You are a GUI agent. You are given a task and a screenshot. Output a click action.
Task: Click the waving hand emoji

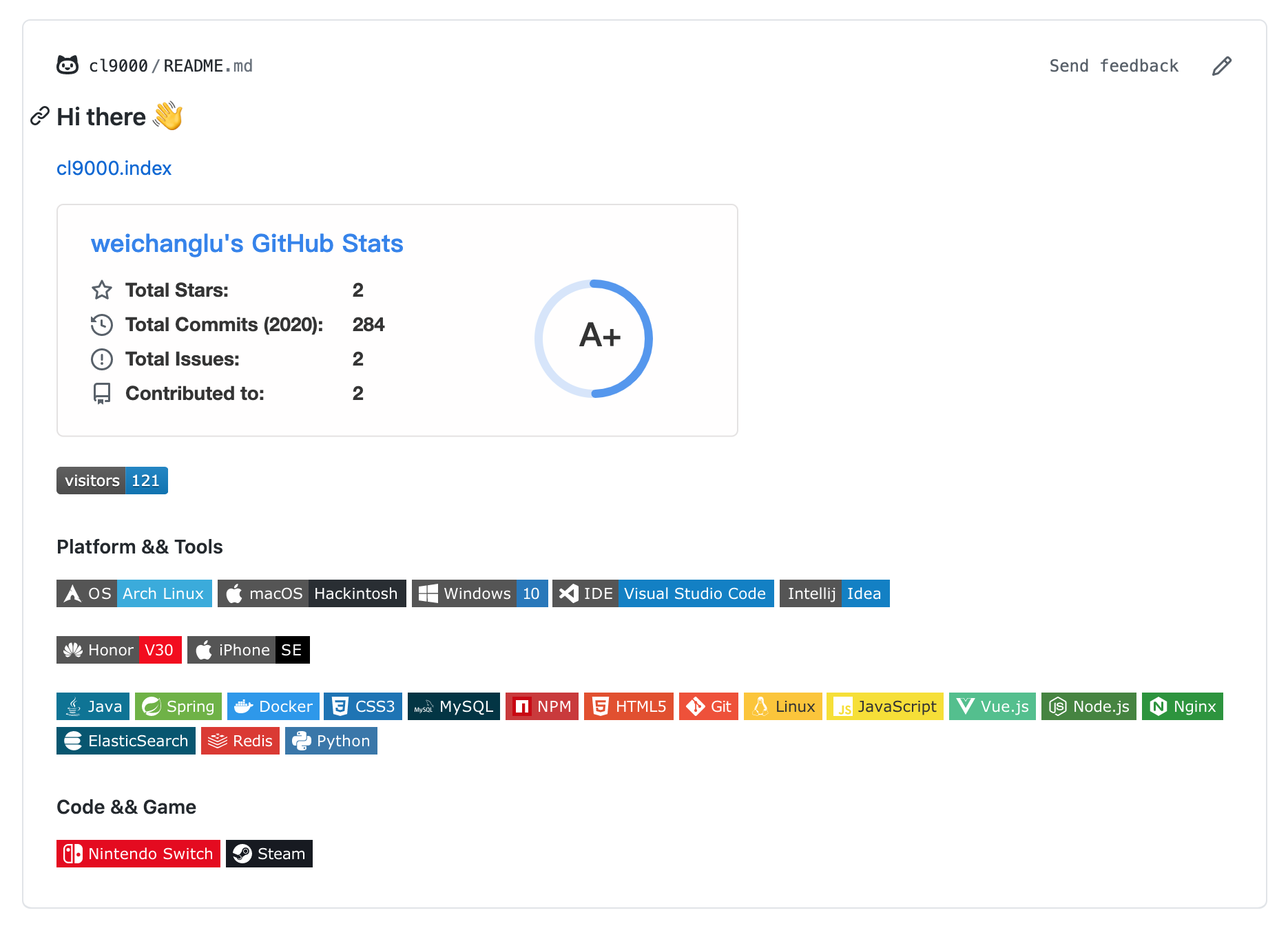pos(167,116)
